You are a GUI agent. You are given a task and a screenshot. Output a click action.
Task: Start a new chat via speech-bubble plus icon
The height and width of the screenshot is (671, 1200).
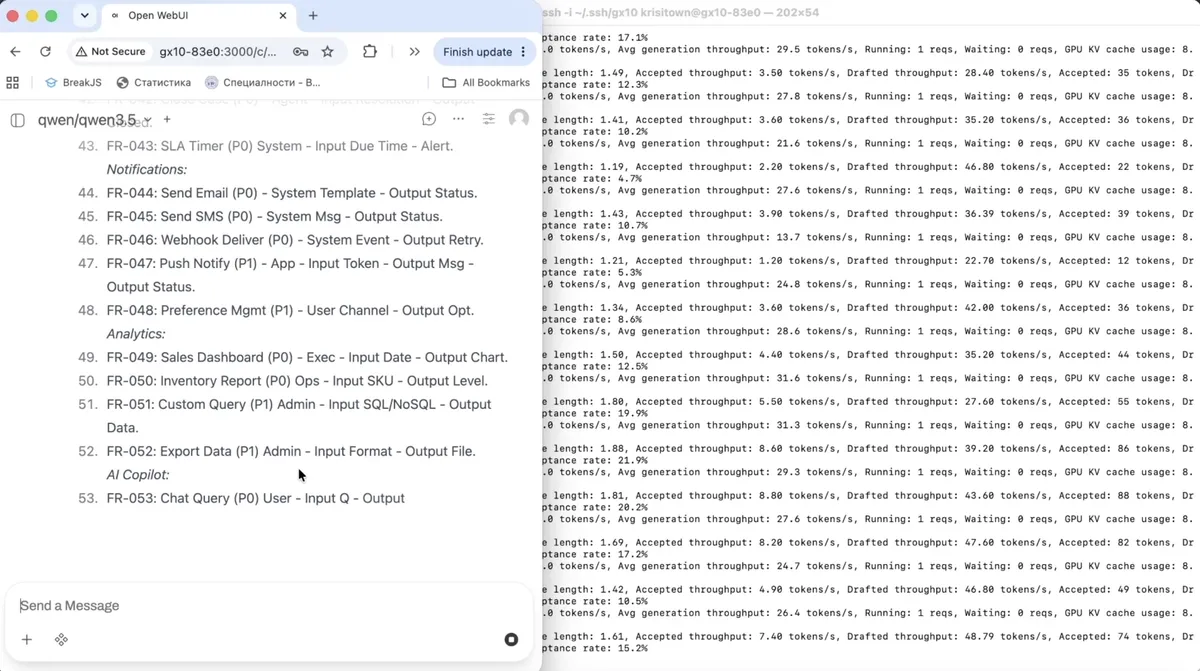pyautogui.click(x=429, y=119)
